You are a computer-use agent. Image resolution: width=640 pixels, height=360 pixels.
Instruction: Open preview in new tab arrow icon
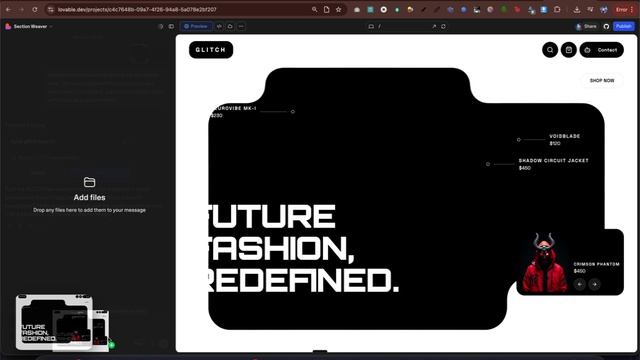pyautogui.click(x=434, y=27)
